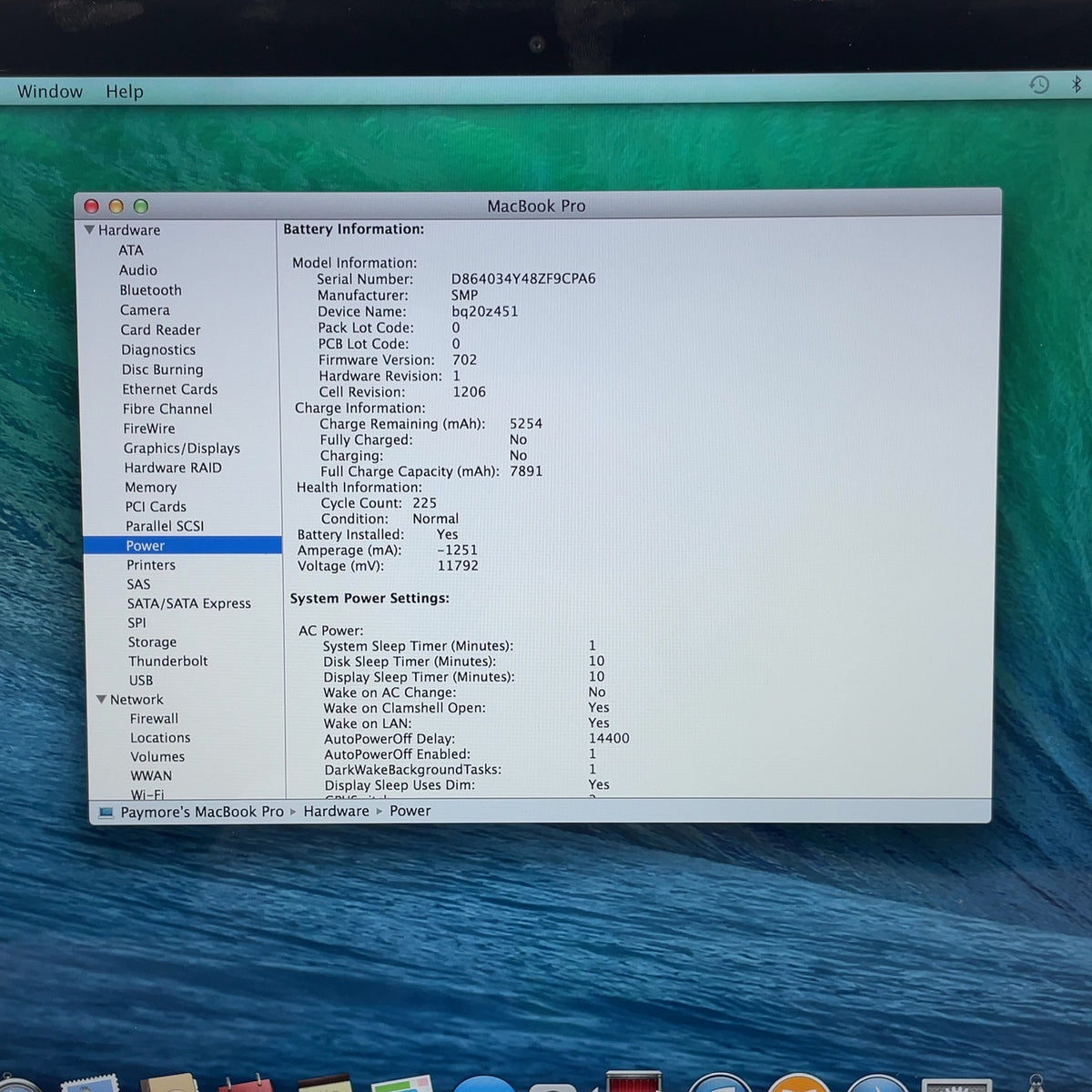Screen dimensions: 1092x1092
Task: Click the Charge Remaining value 5254
Action: [526, 424]
